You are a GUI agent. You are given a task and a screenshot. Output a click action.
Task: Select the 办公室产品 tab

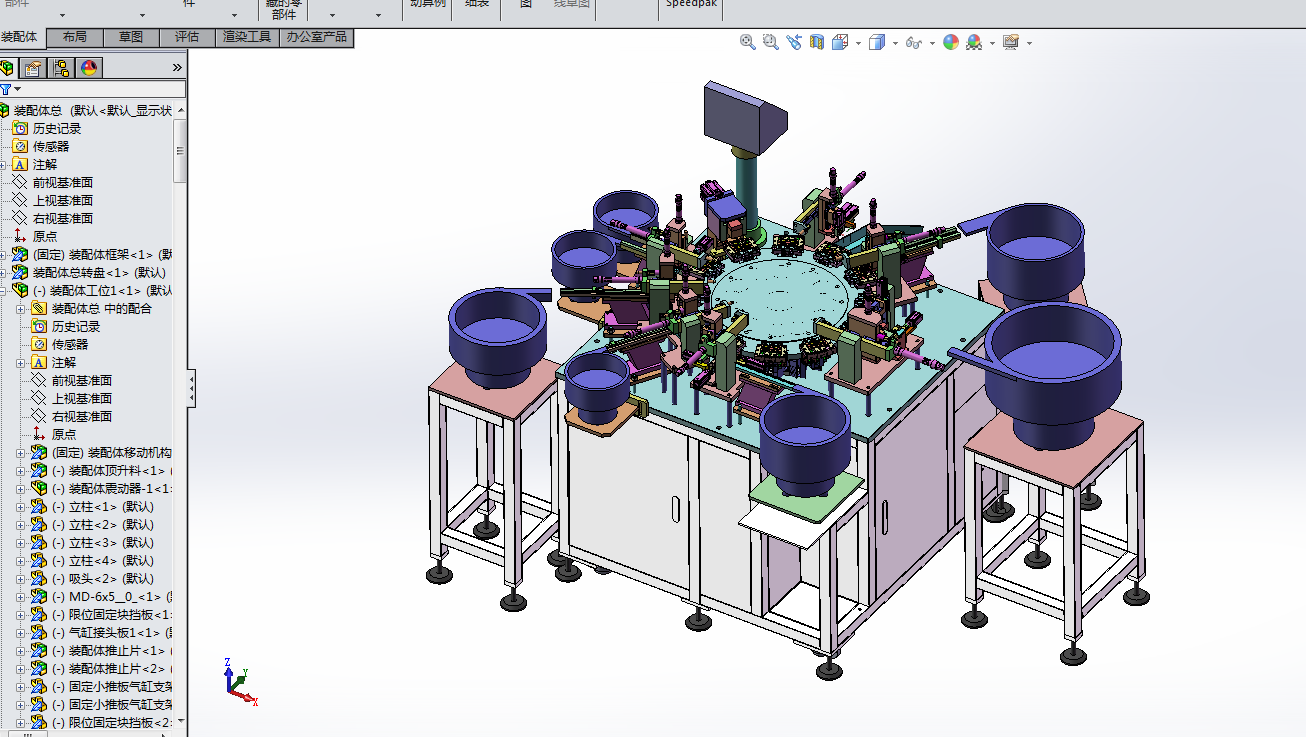[317, 37]
